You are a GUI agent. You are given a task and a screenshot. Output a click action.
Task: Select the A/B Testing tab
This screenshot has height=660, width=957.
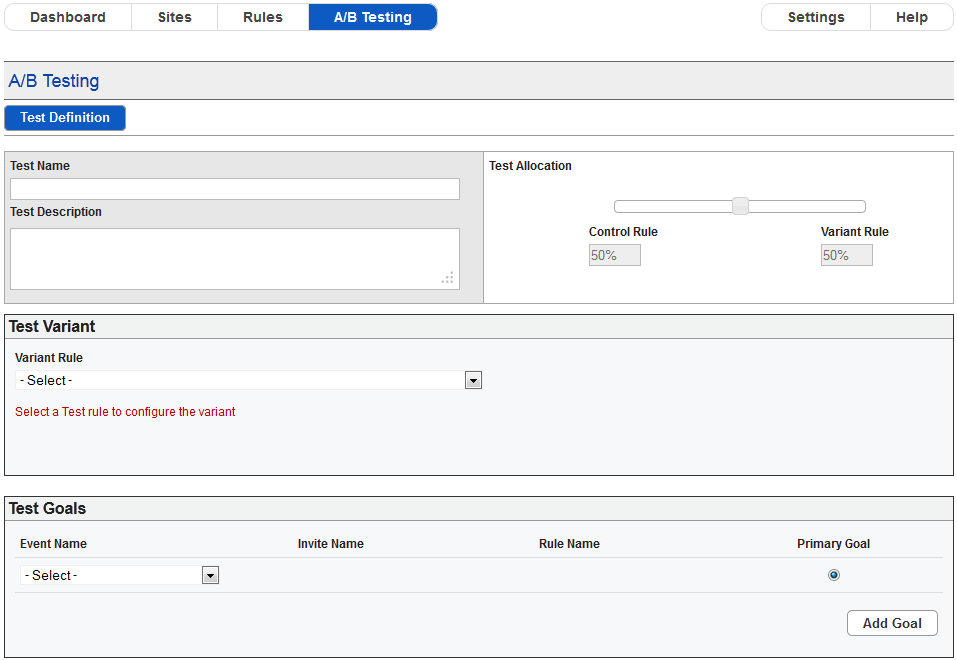click(x=373, y=17)
